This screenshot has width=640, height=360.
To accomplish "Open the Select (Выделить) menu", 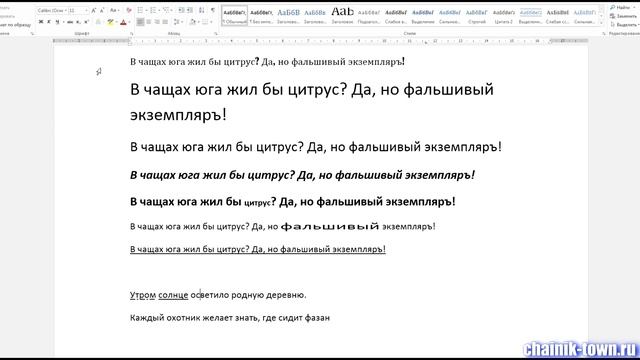I will pos(625,25).
